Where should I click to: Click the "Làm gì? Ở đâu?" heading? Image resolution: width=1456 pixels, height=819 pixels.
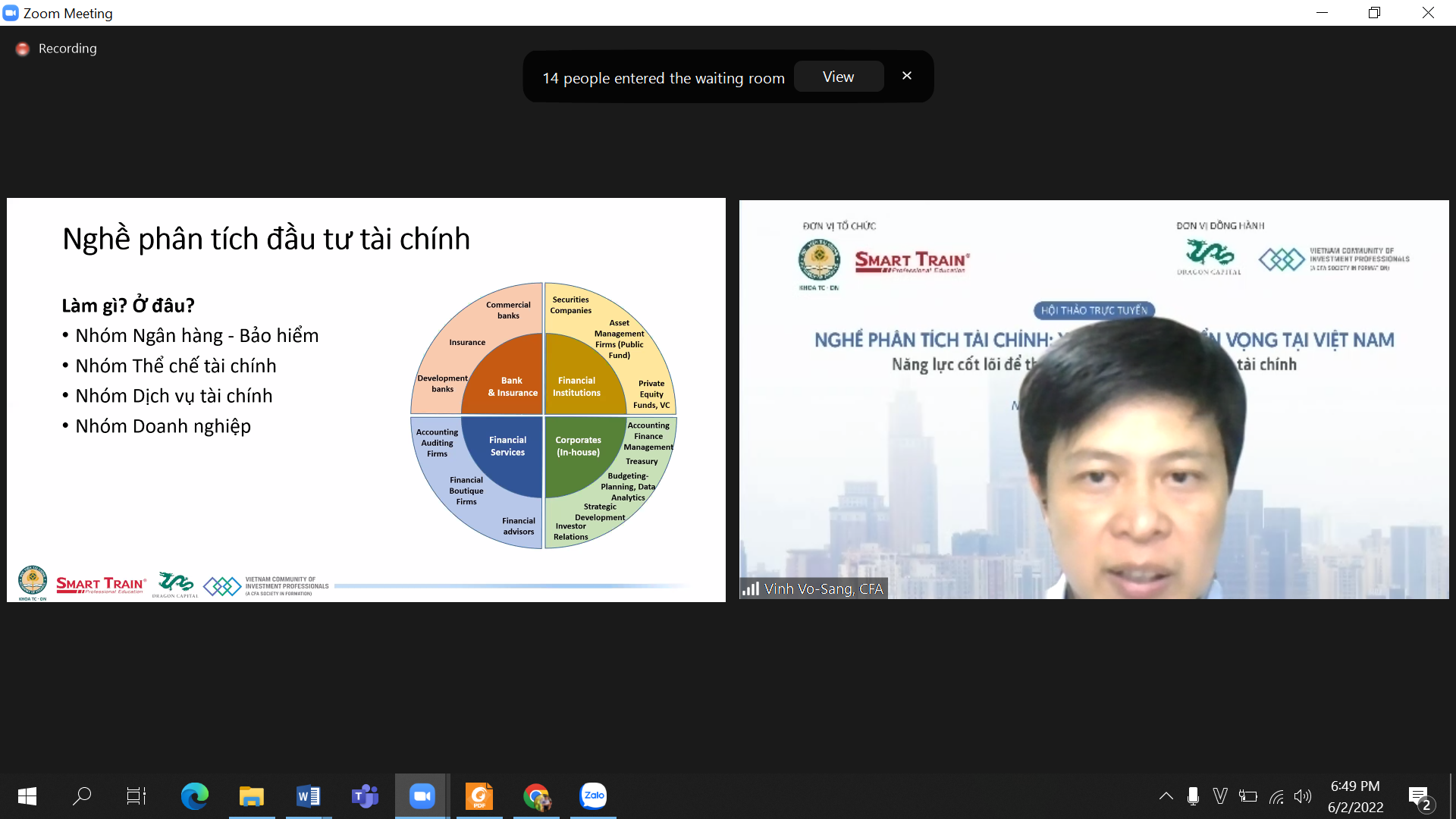(x=128, y=305)
